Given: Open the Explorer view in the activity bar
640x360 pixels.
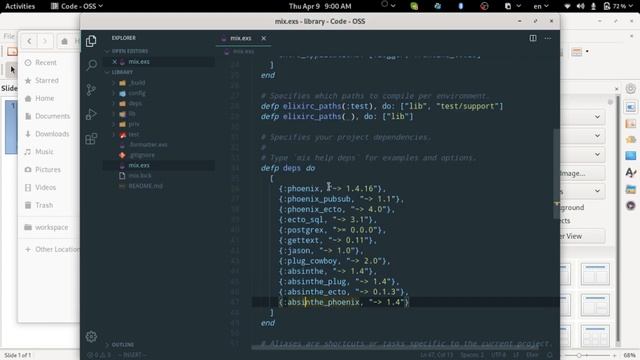Looking at the screenshot, I should (x=91, y=41).
